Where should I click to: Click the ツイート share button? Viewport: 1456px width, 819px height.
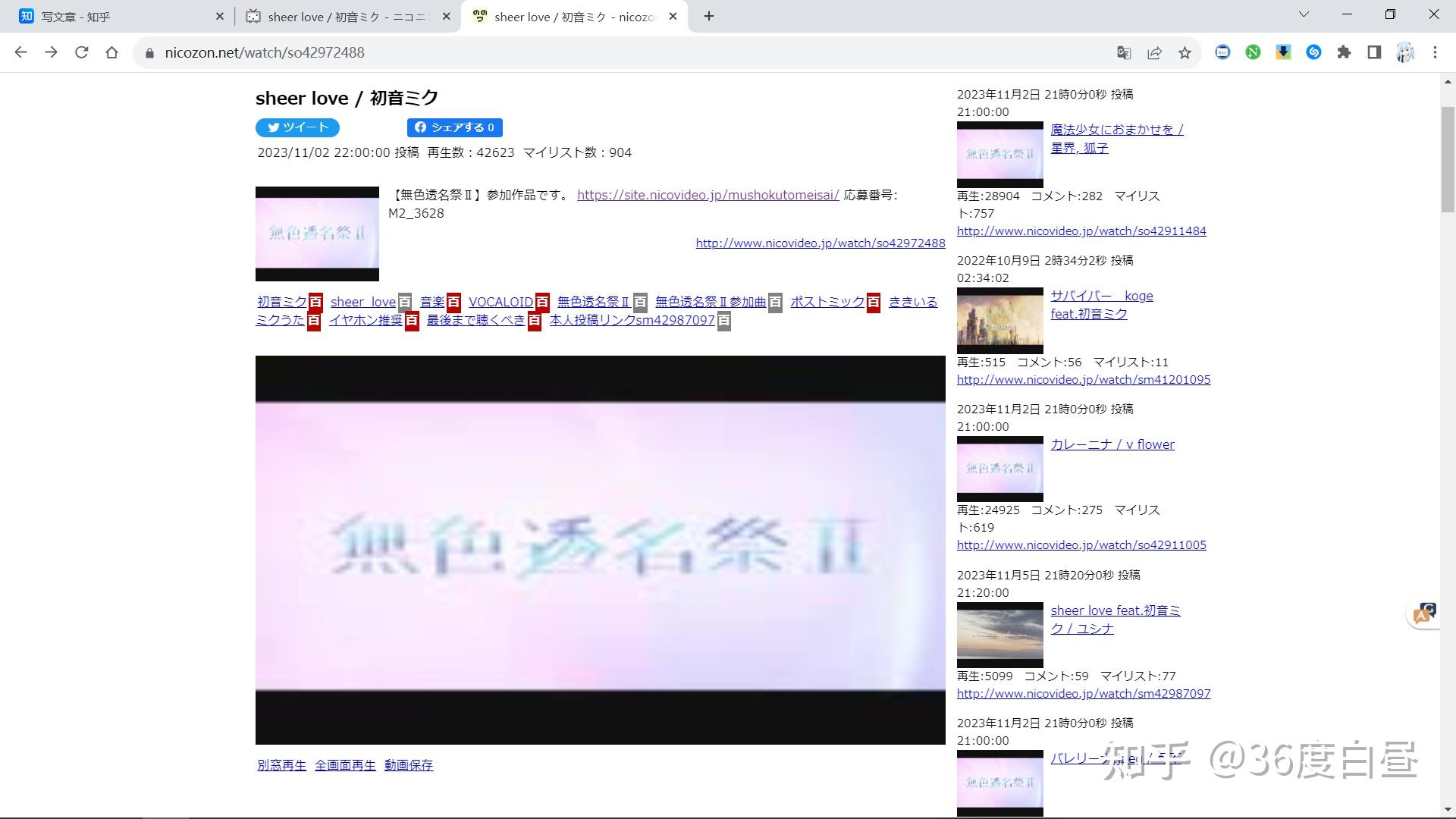point(297,127)
